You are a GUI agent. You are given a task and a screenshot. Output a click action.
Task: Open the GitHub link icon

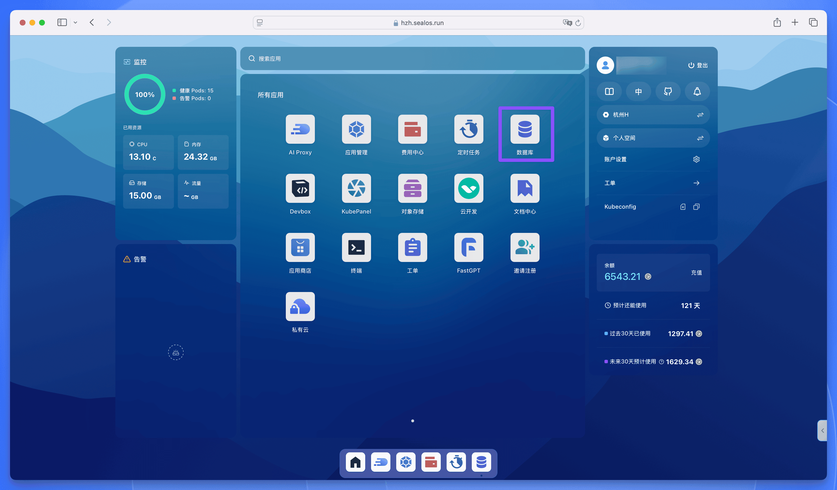coord(668,91)
